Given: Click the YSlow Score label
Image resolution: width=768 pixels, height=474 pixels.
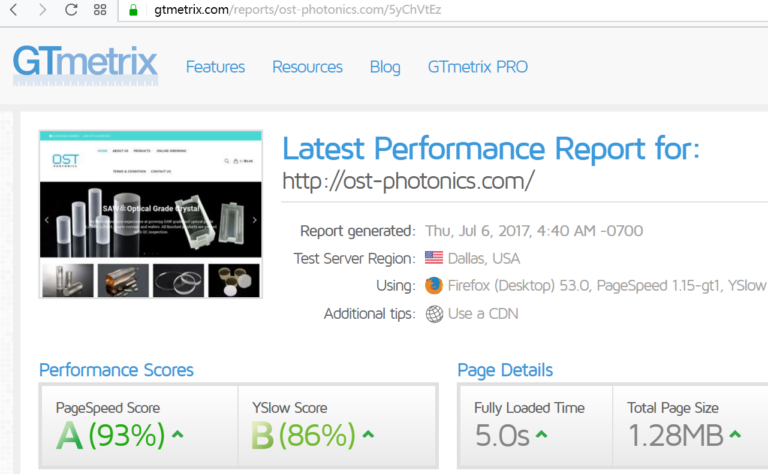Looking at the screenshot, I should pyautogui.click(x=289, y=408).
